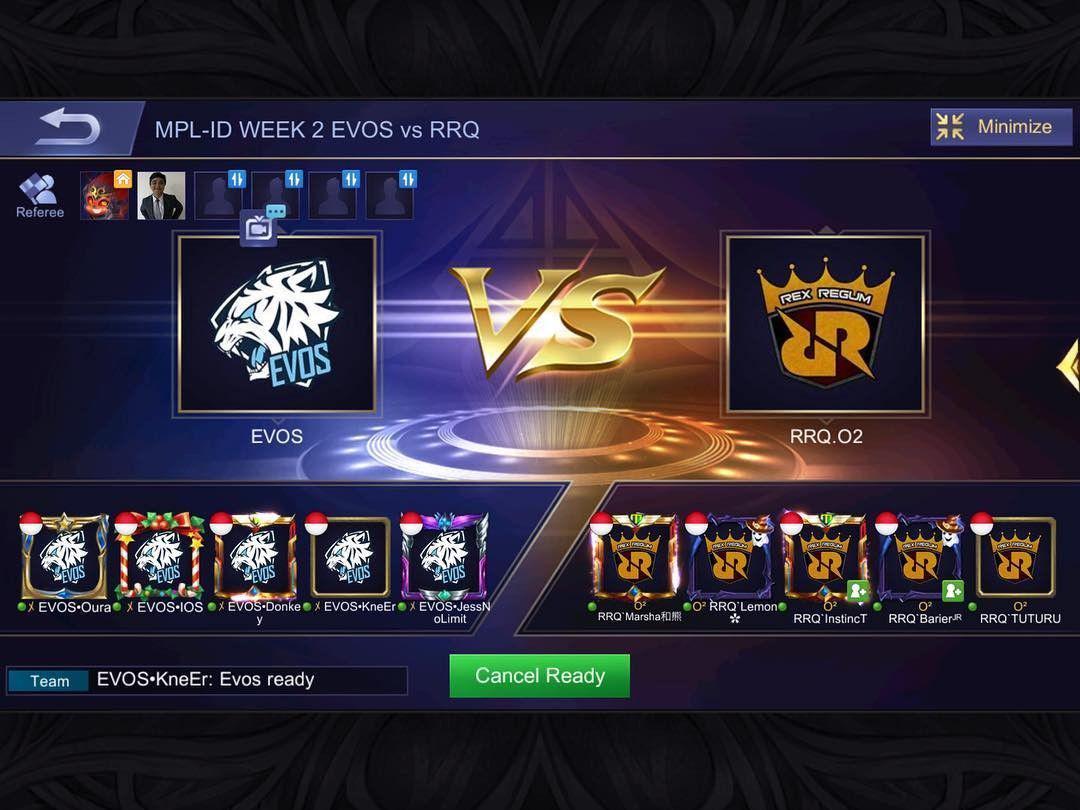1080x810 pixels.
Task: Click the EVOS team logo panel
Action: click(x=277, y=324)
